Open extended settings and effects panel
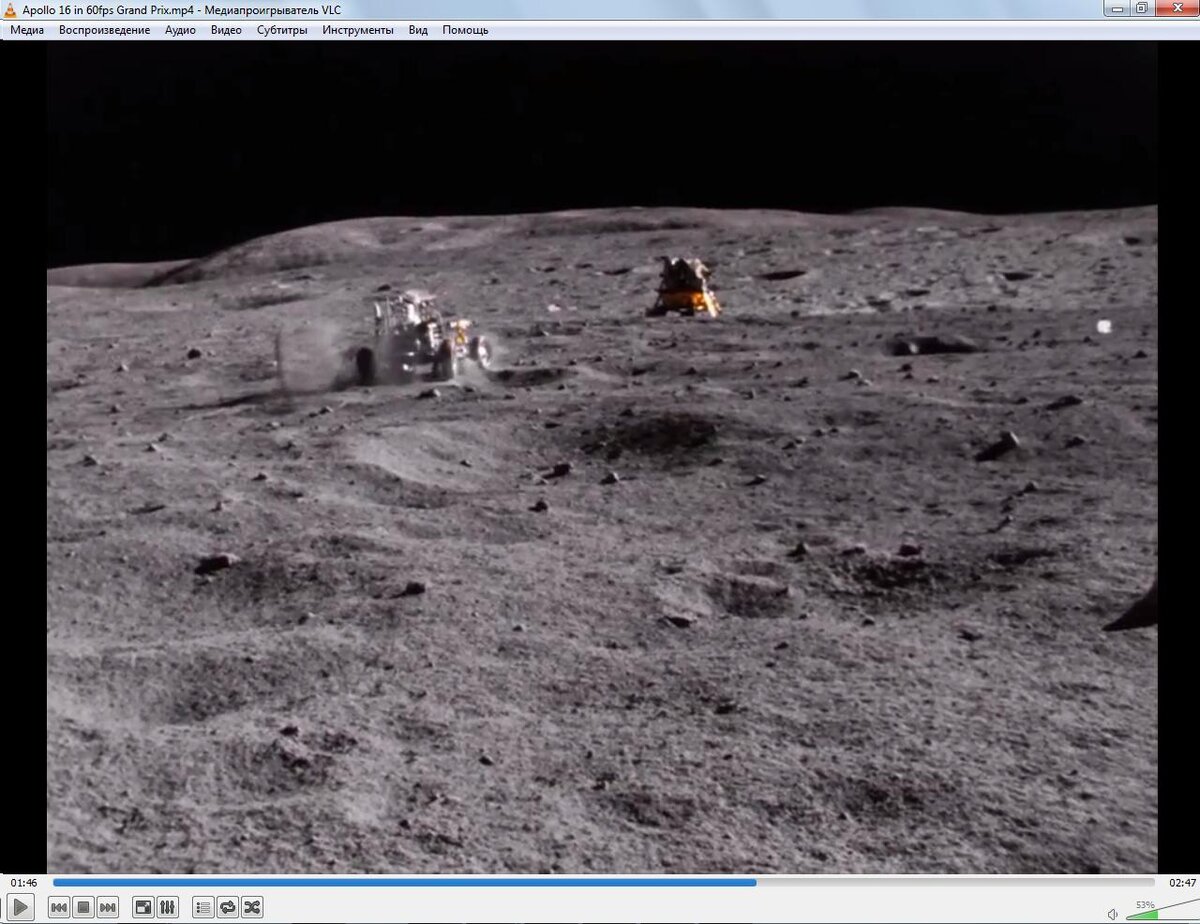The width and height of the screenshot is (1200, 924). click(x=168, y=907)
